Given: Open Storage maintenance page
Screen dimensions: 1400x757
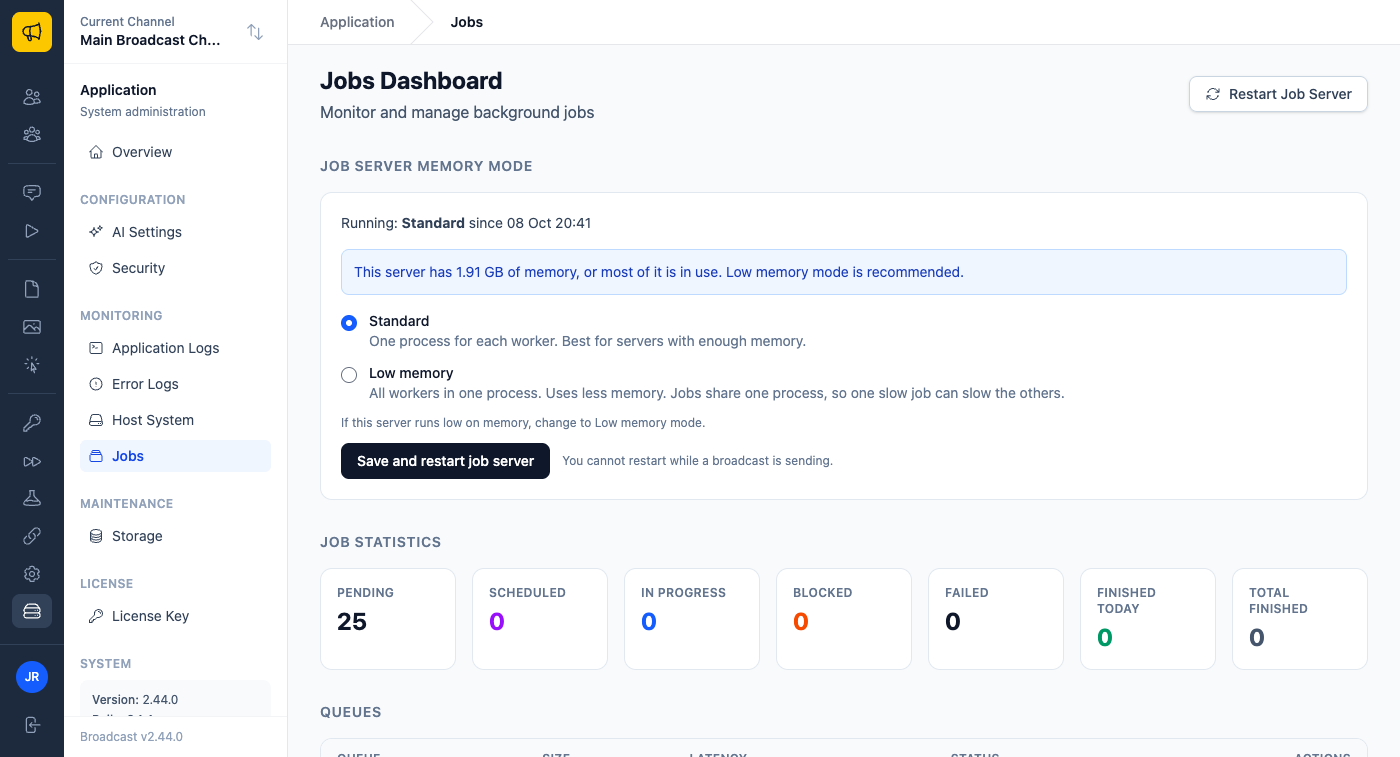Looking at the screenshot, I should (175, 536).
